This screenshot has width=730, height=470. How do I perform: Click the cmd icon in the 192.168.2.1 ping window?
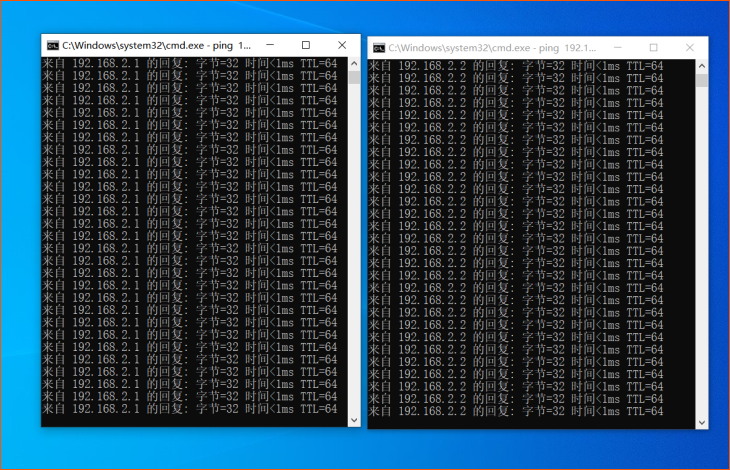click(x=52, y=45)
